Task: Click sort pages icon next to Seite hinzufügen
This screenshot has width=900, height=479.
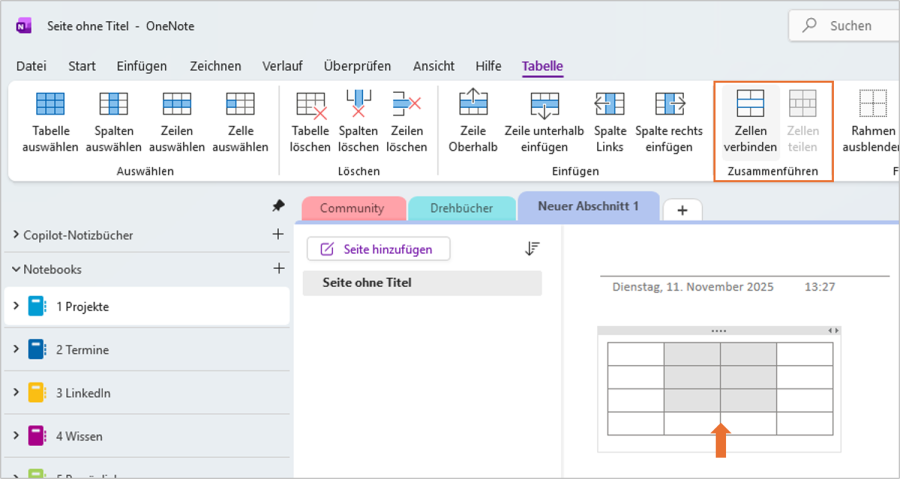Action: pyautogui.click(x=532, y=248)
